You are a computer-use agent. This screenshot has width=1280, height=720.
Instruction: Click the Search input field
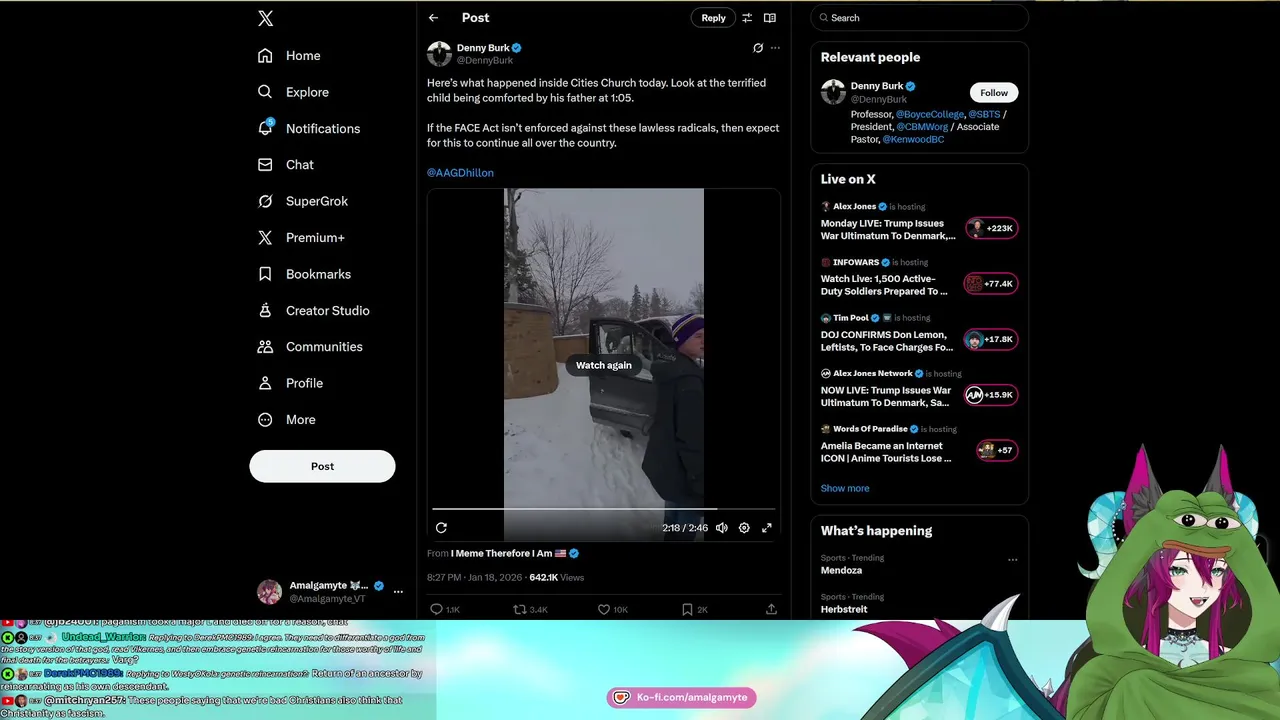(919, 18)
